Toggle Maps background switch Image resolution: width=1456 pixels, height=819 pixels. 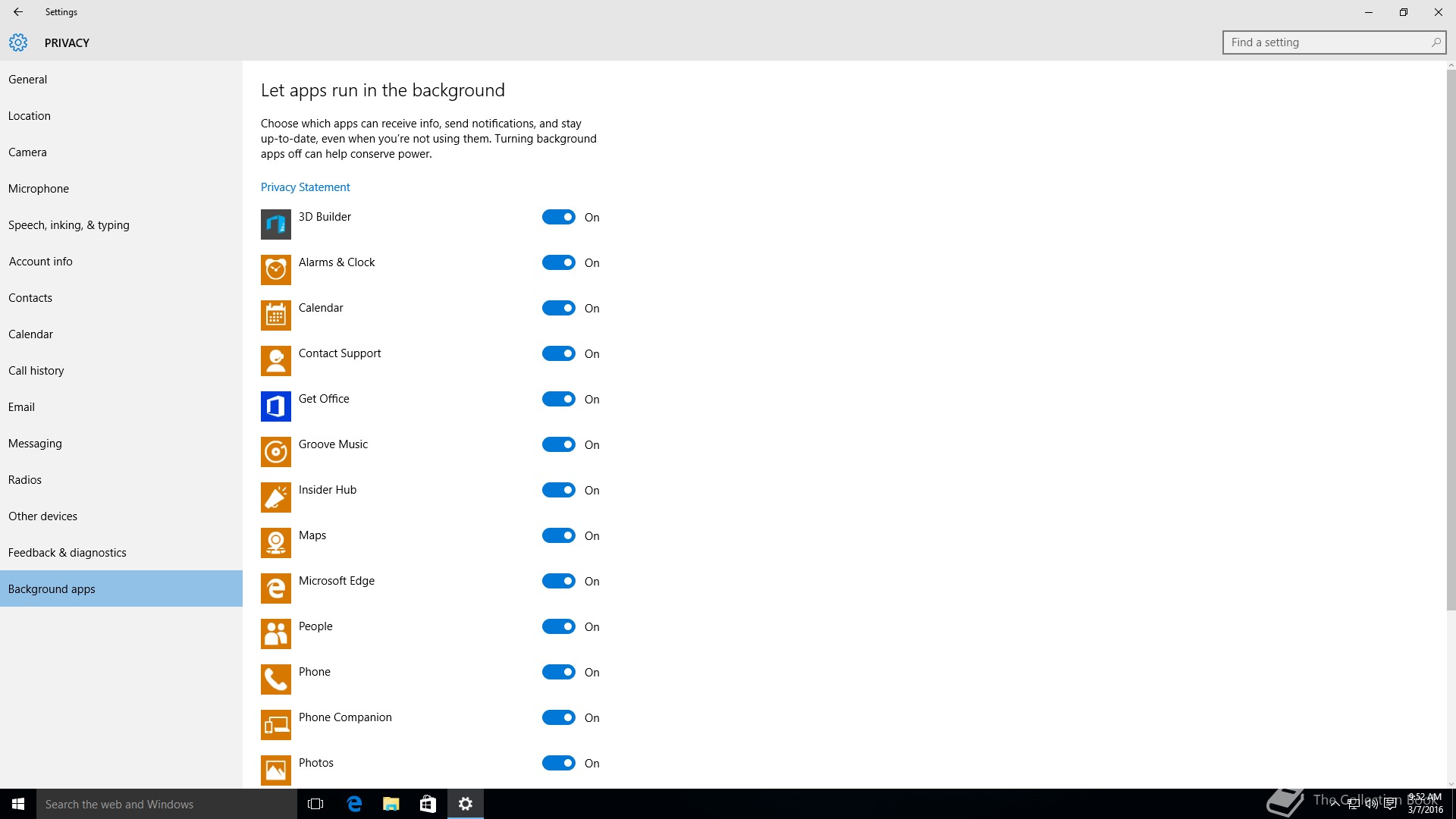click(559, 535)
